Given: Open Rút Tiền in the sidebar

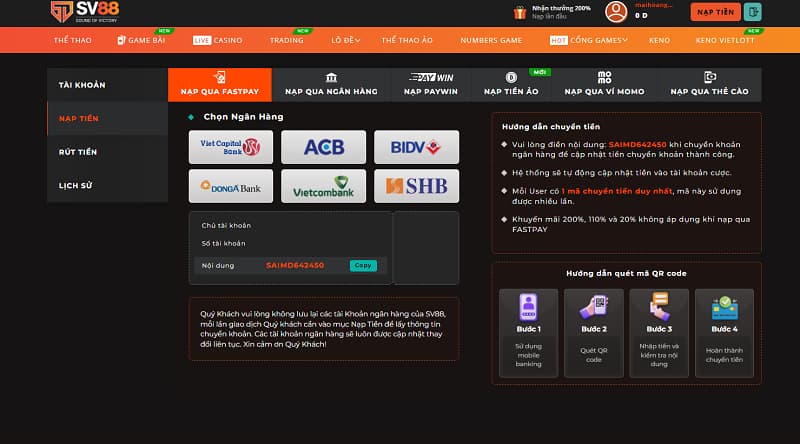Looking at the screenshot, I should [x=78, y=152].
